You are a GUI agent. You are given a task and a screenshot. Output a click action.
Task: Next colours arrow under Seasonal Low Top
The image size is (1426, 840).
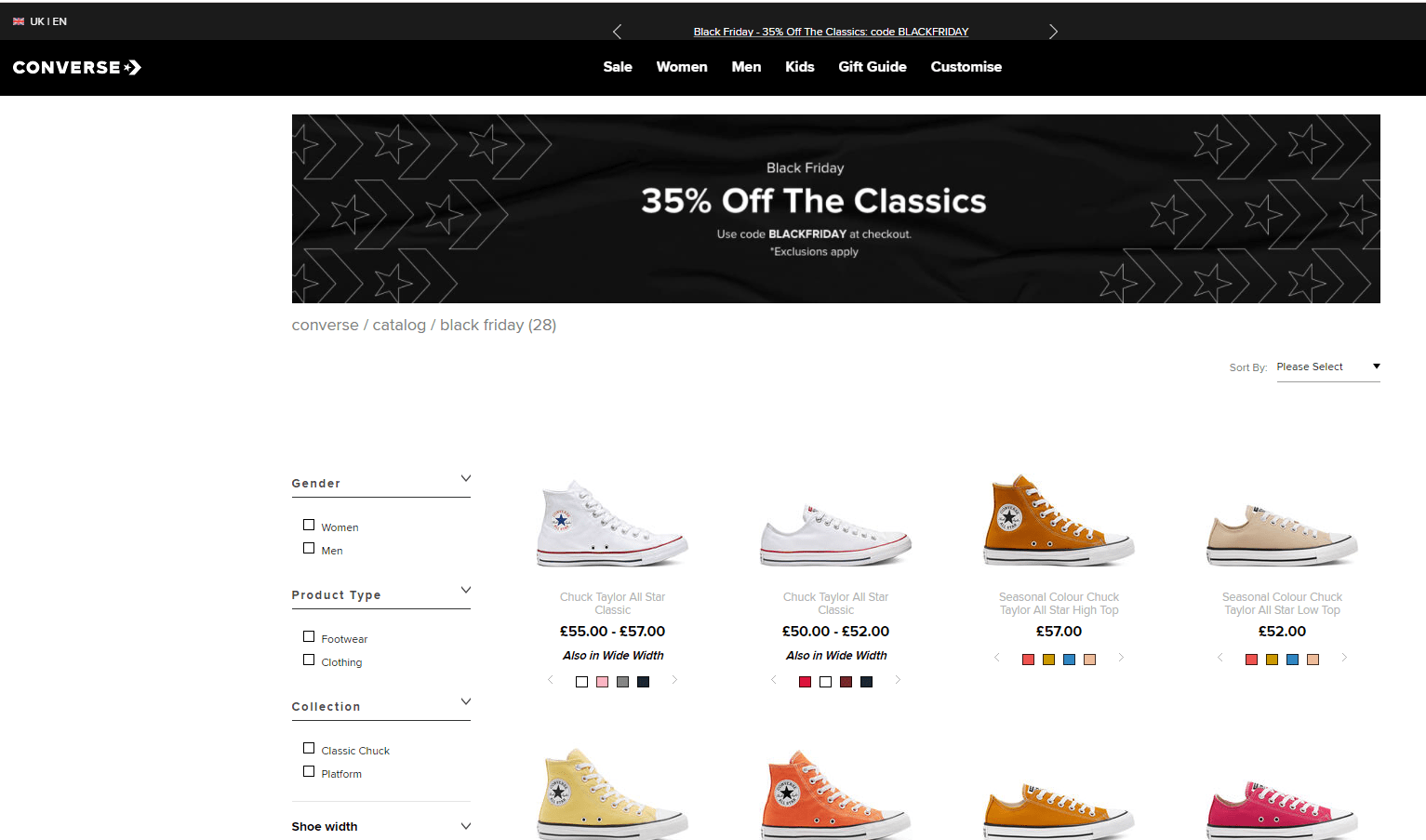(1344, 658)
